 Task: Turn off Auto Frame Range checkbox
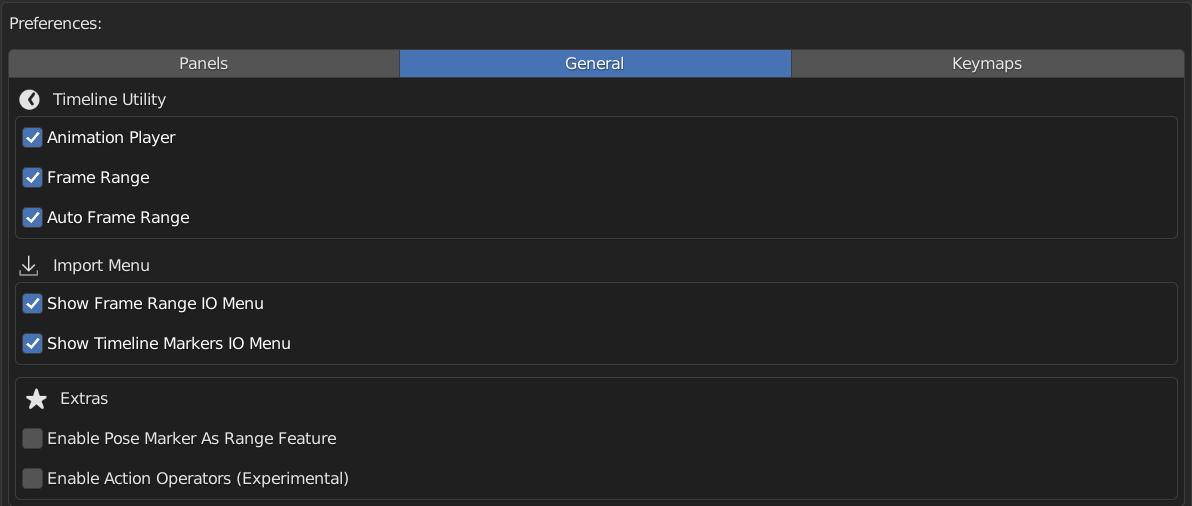32,217
